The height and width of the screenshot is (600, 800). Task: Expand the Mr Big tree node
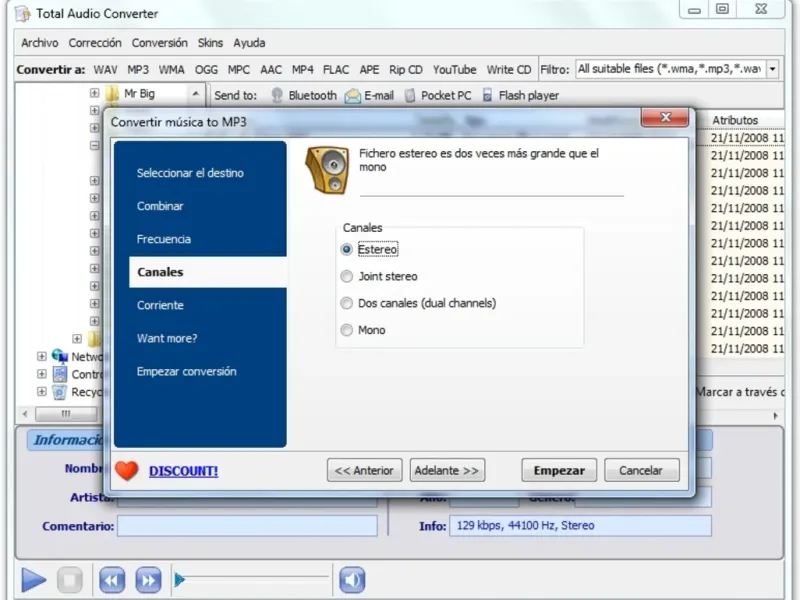coord(94,93)
